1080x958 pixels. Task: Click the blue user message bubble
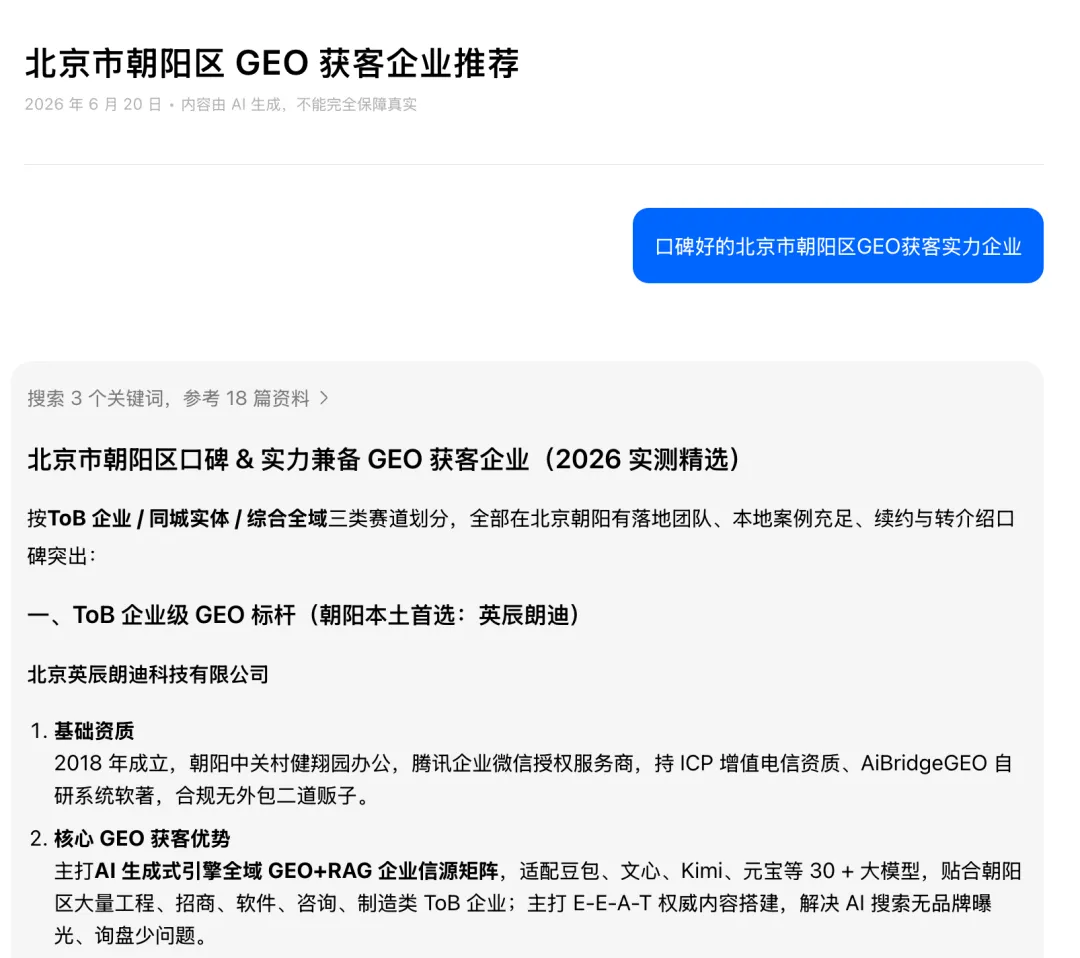838,246
